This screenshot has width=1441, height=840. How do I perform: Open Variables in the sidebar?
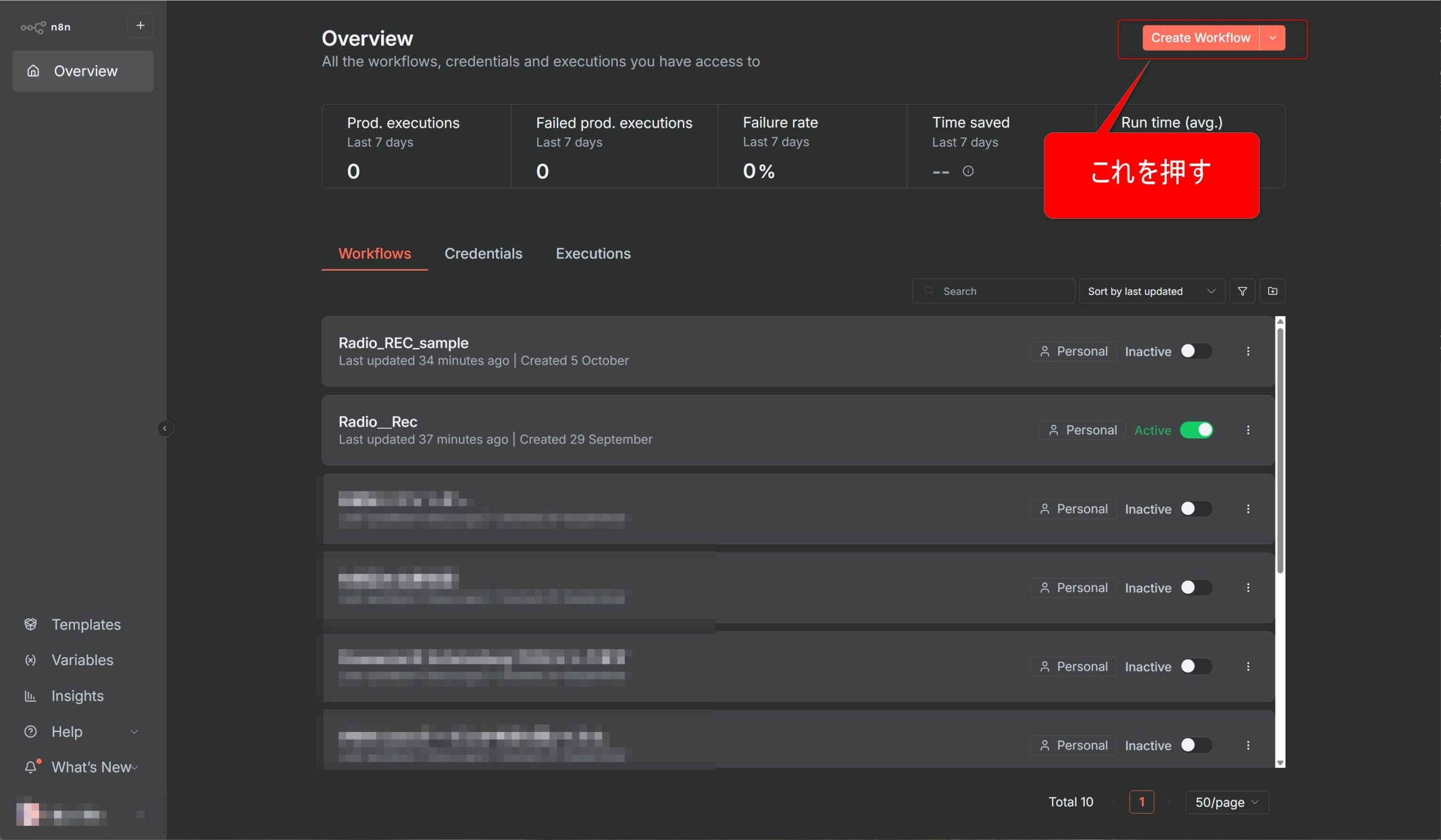tap(82, 660)
